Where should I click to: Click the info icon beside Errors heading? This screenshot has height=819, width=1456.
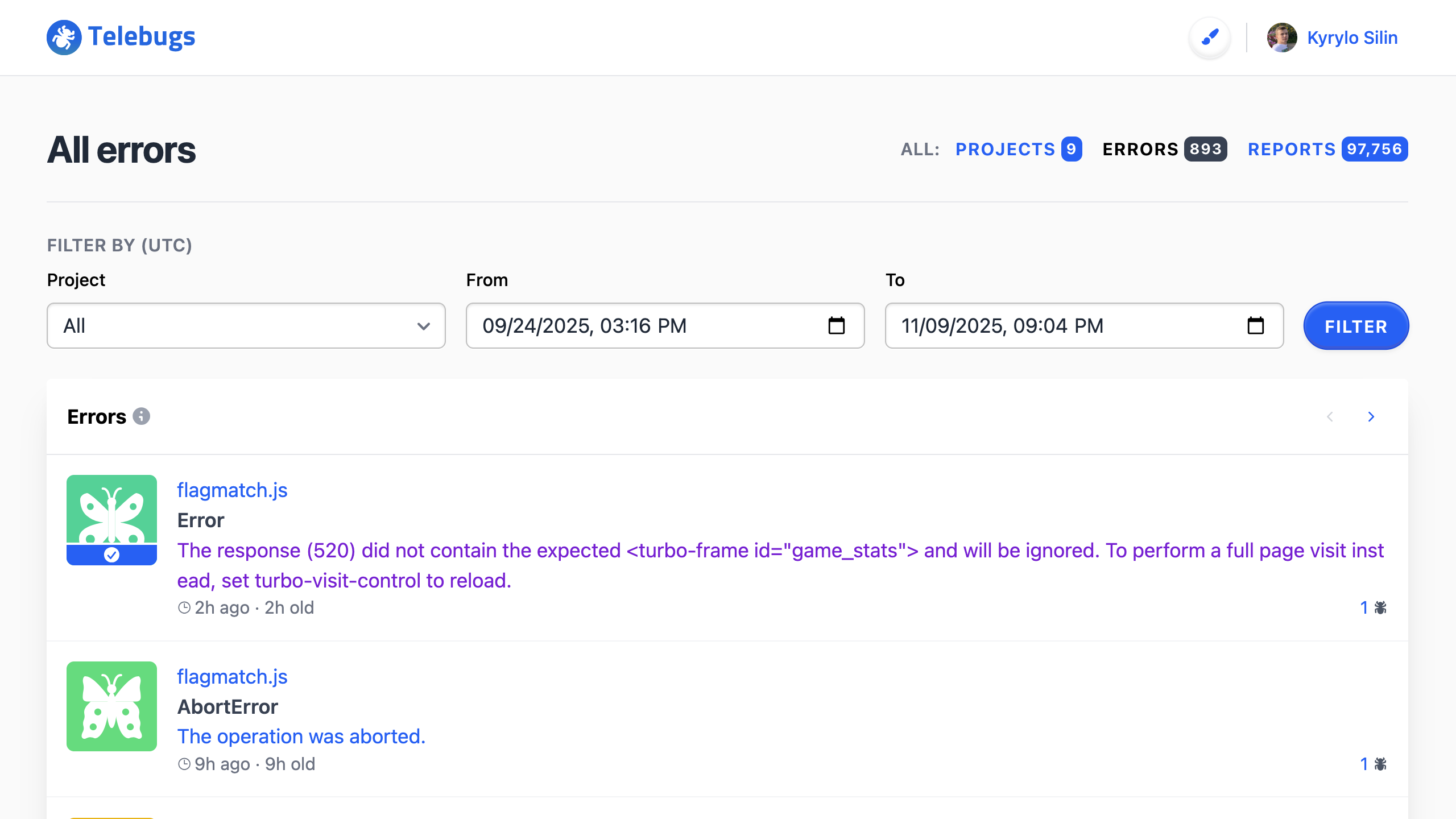pyautogui.click(x=141, y=416)
